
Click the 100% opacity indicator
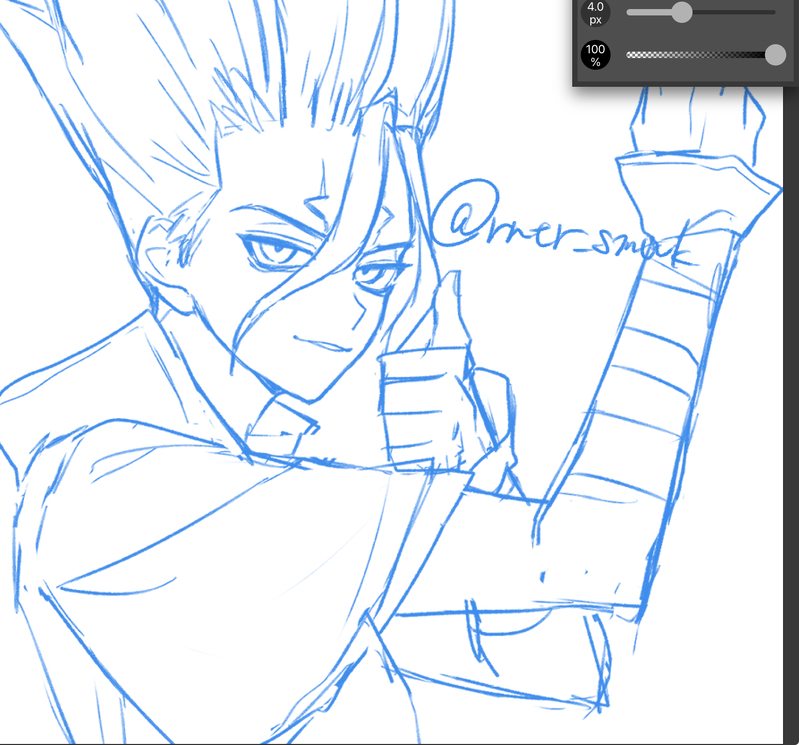[595, 55]
